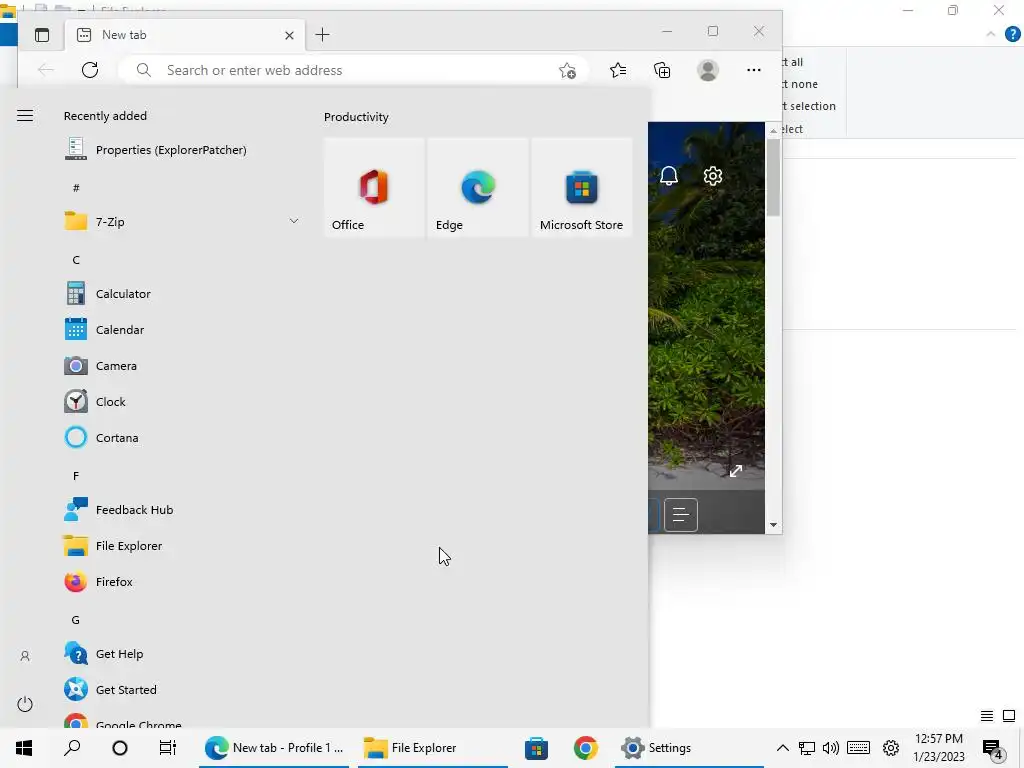Expand the 7-Zip folder chevron
This screenshot has width=1024, height=768.
(x=294, y=221)
